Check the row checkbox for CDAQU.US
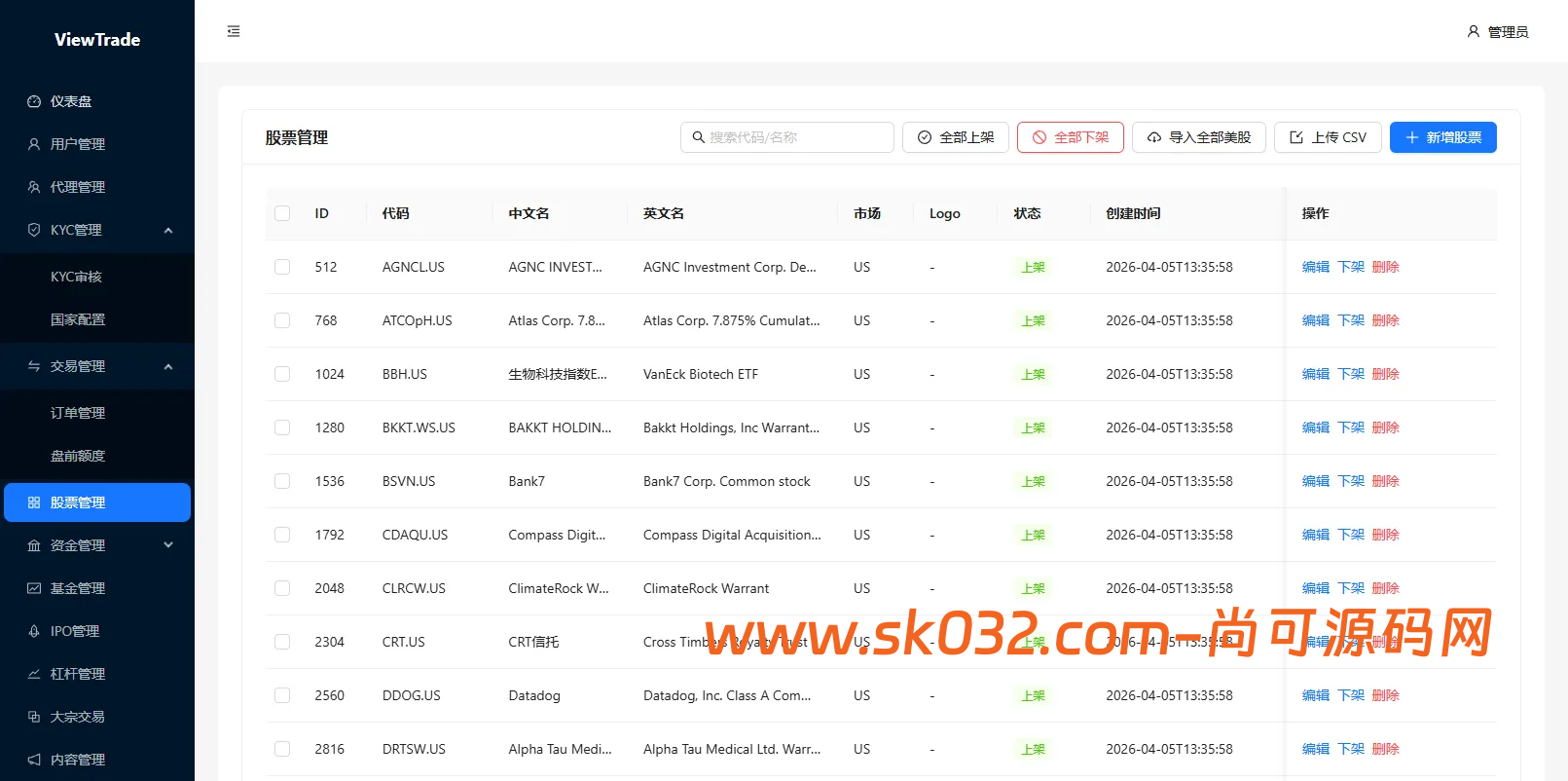The height and width of the screenshot is (781, 1568). coord(282,535)
